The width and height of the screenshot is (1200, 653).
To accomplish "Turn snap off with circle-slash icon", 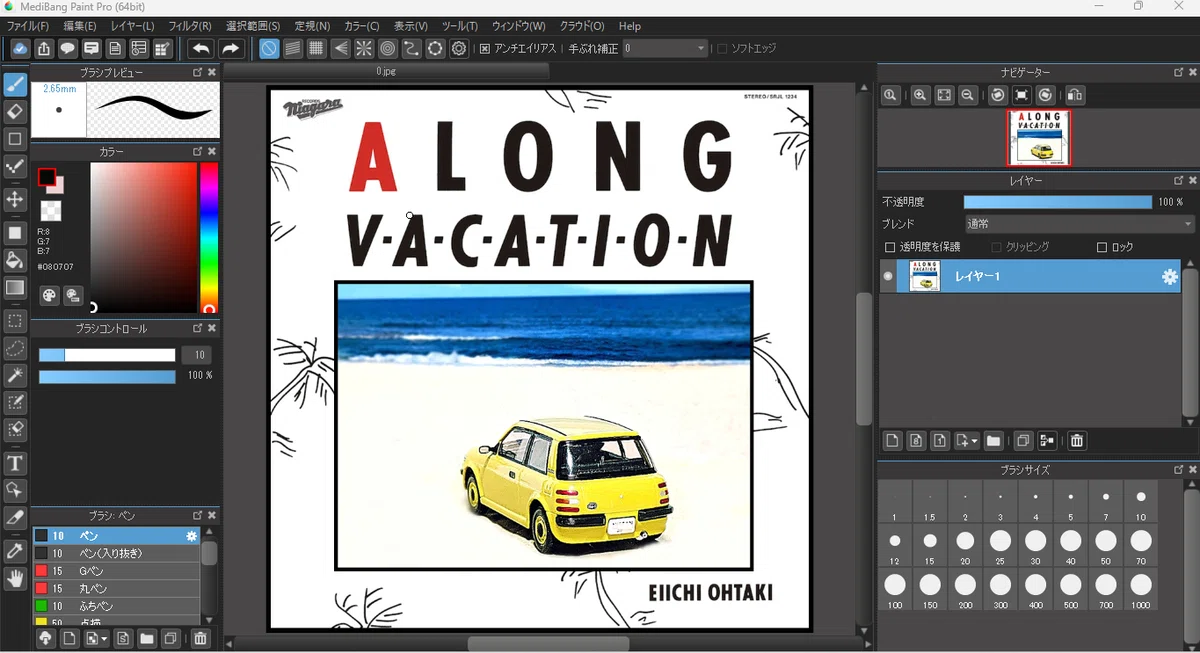I will 269,48.
